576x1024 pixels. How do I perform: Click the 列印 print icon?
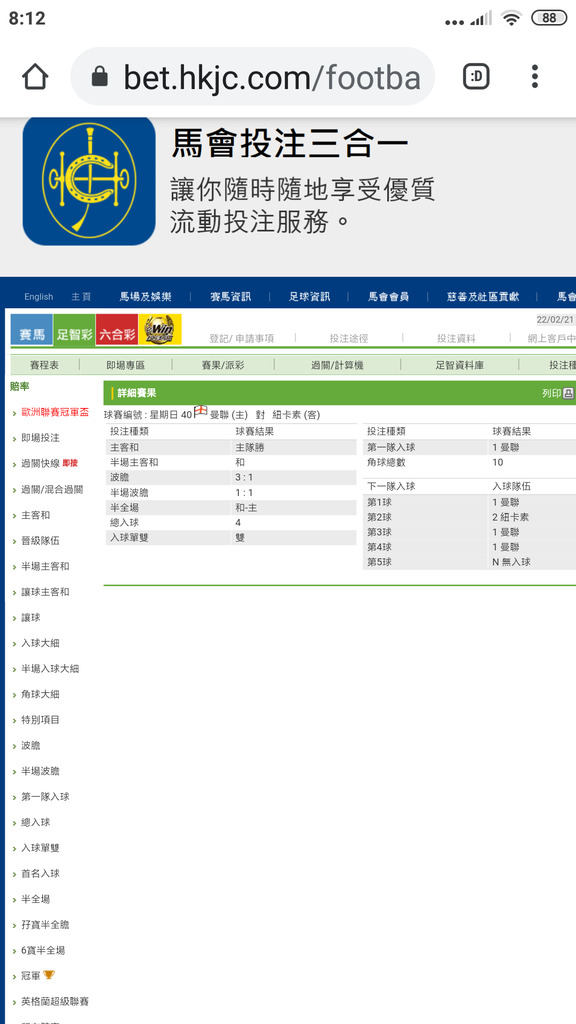pos(568,392)
